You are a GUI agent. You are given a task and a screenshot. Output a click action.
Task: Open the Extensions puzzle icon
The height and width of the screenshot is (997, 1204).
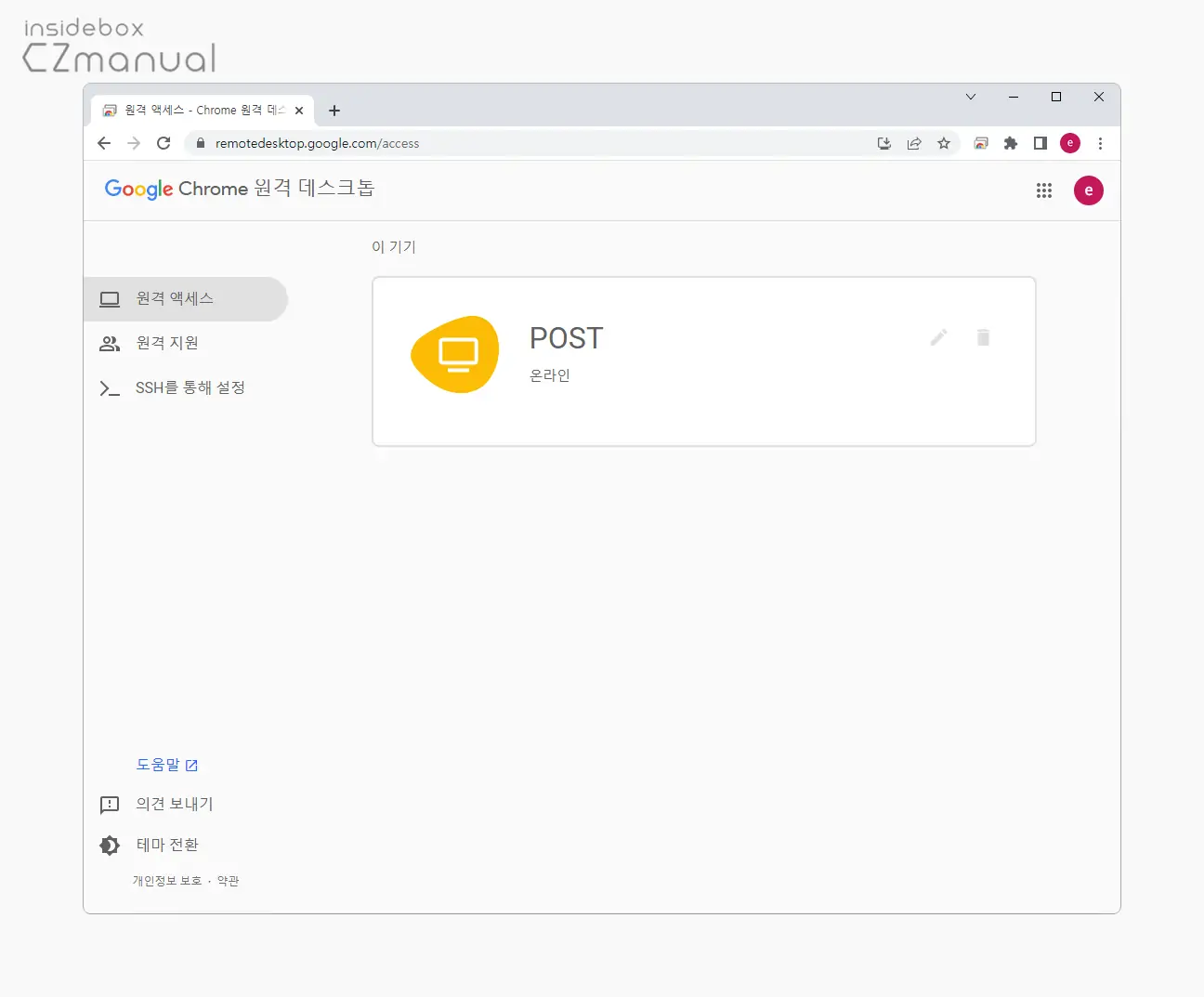[x=1011, y=143]
